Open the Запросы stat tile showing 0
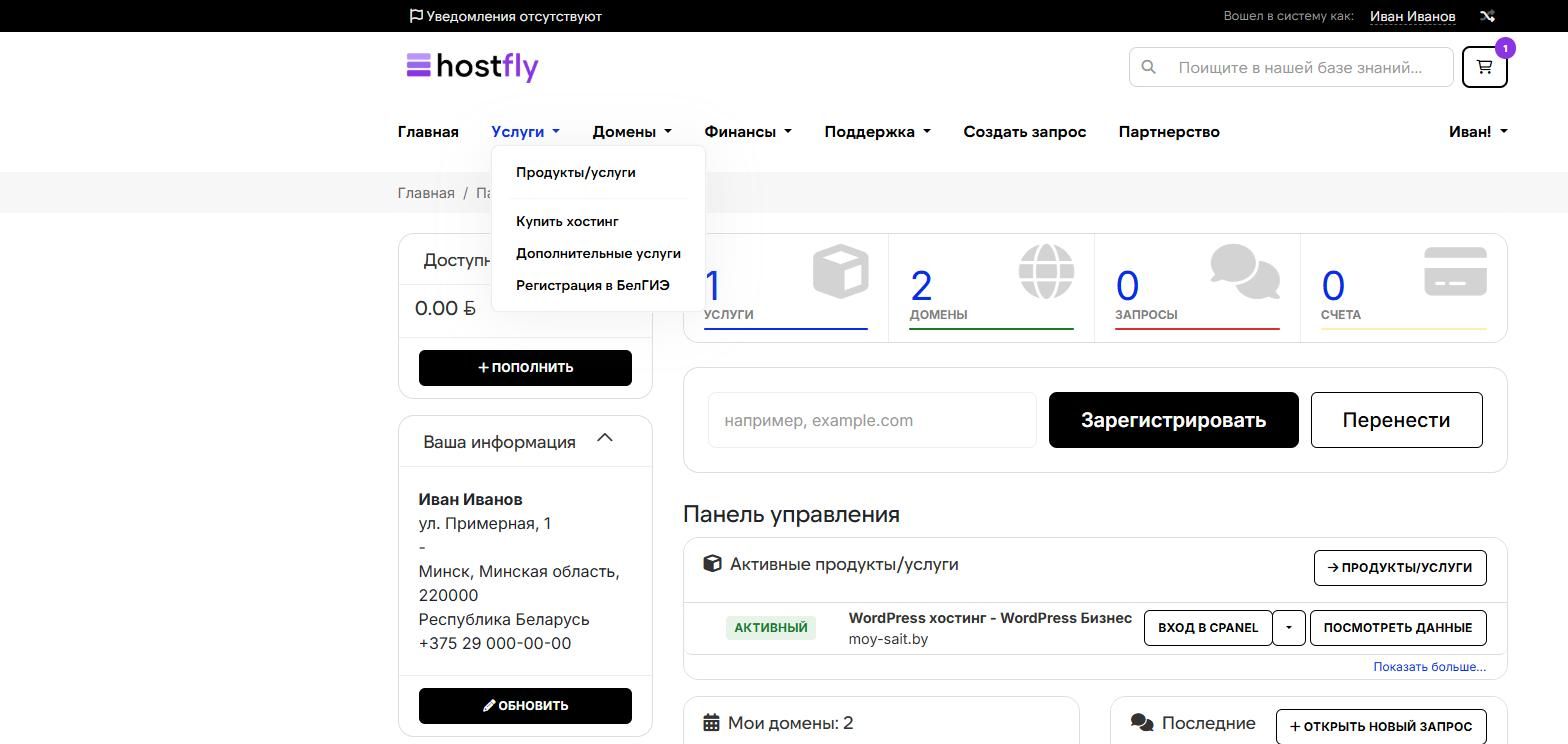This screenshot has width=1568, height=744. coord(1197,288)
